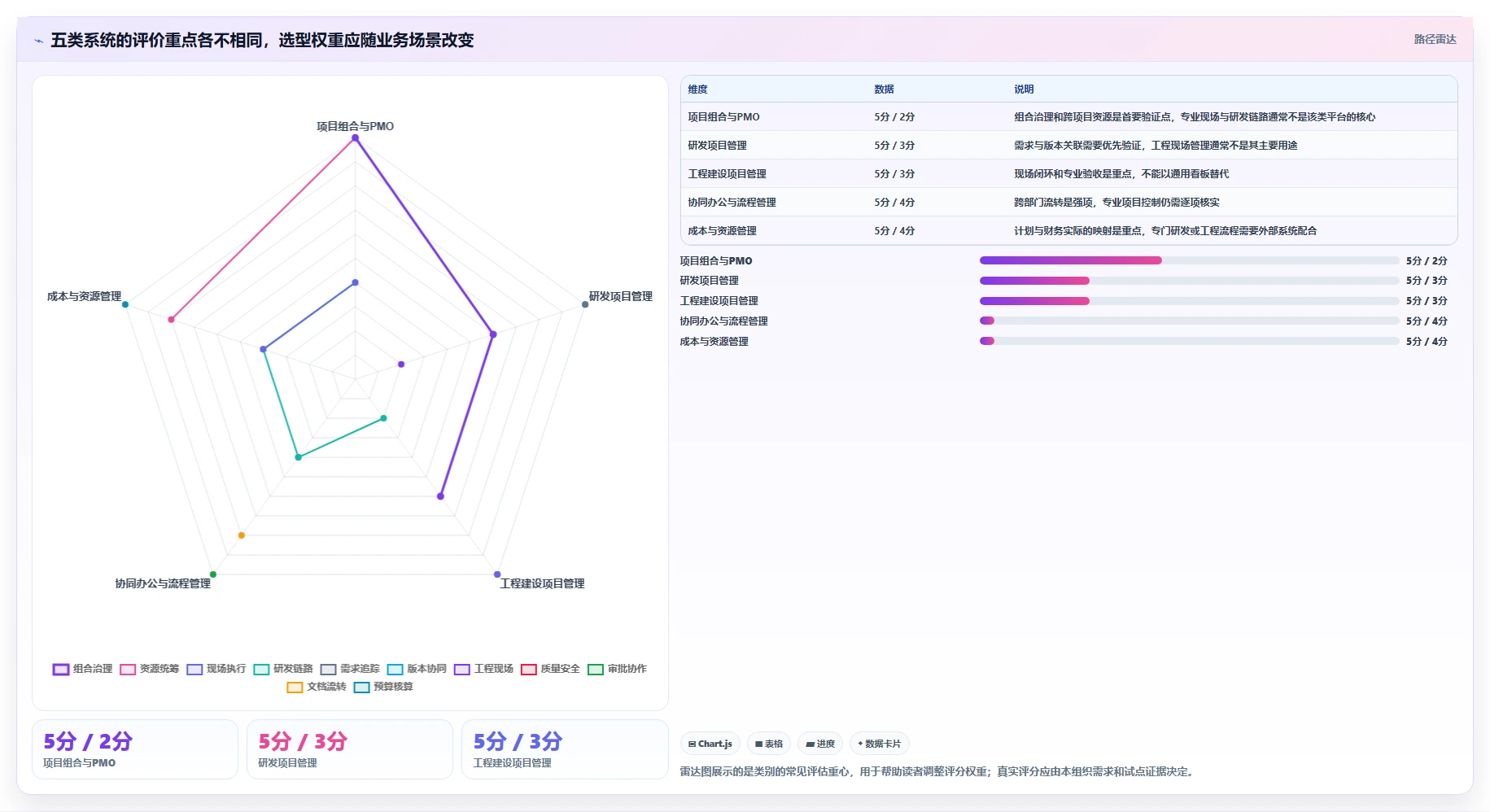Image resolution: width=1490 pixels, height=812 pixels.
Task: Click radar axis label 工程建设项目管理
Action: pos(542,583)
